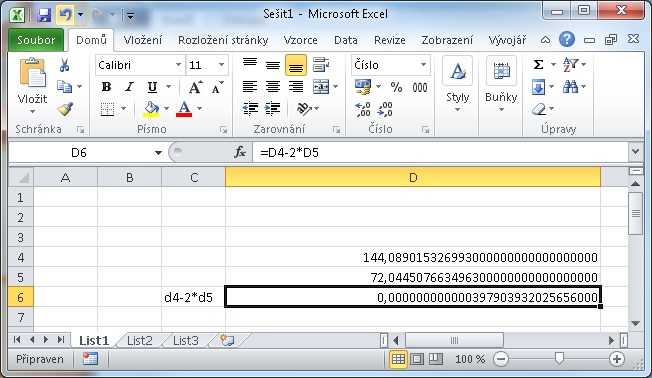The height and width of the screenshot is (378, 652).
Task: Open the Soubor tab
Action: [36, 40]
